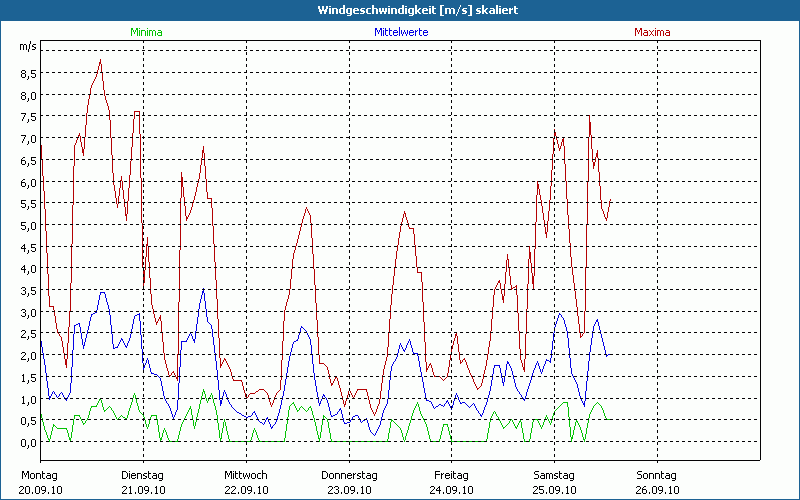Image resolution: width=800 pixels, height=500 pixels.
Task: Click the red maxima peak above 8,5 on Montag
Action: point(101,60)
